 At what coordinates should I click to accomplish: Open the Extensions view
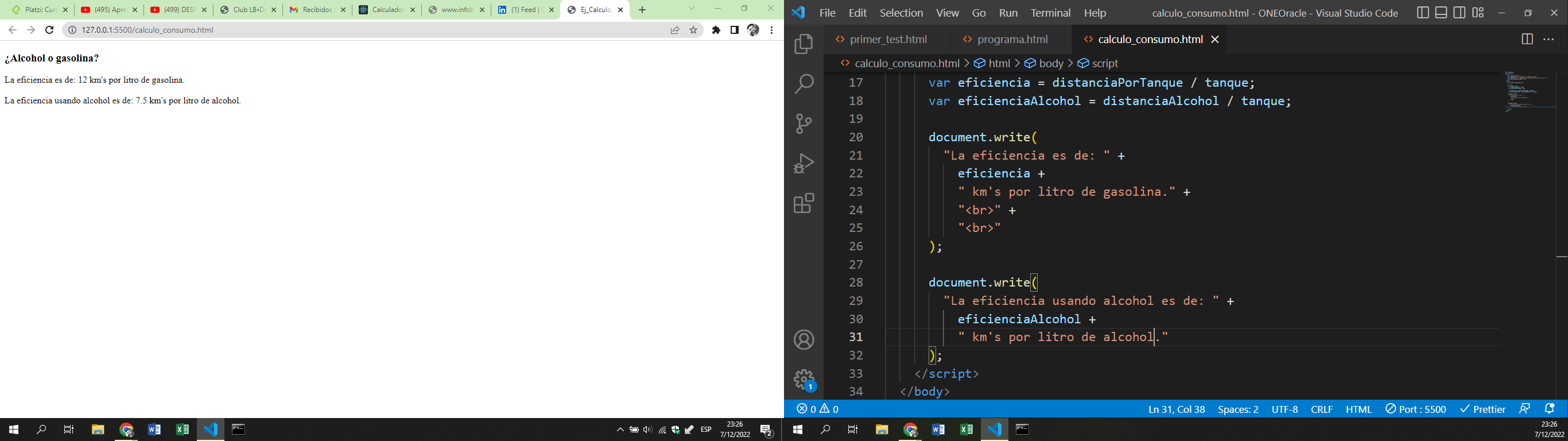804,203
